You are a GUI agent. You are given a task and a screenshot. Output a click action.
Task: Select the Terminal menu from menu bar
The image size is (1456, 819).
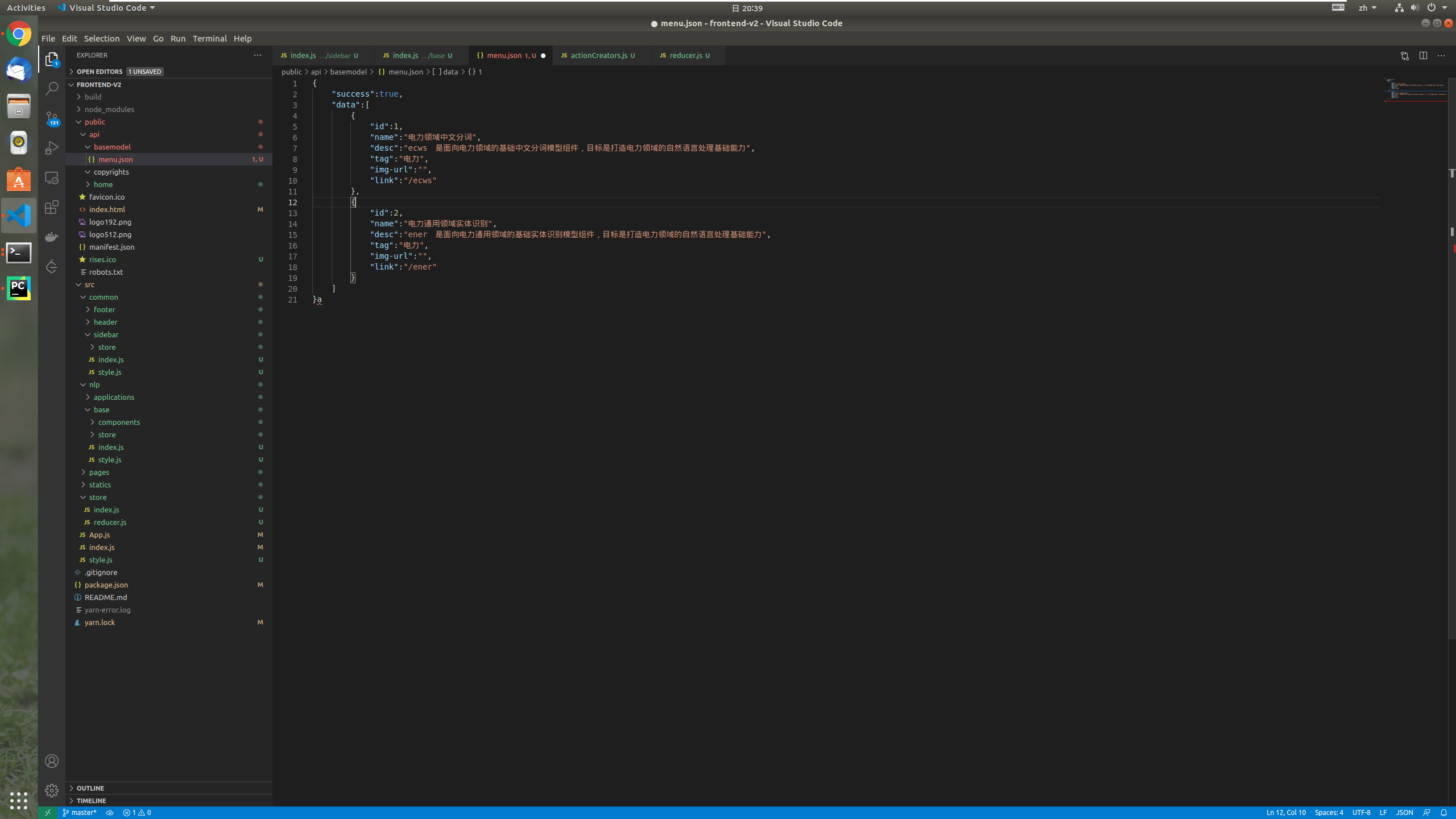pos(208,38)
